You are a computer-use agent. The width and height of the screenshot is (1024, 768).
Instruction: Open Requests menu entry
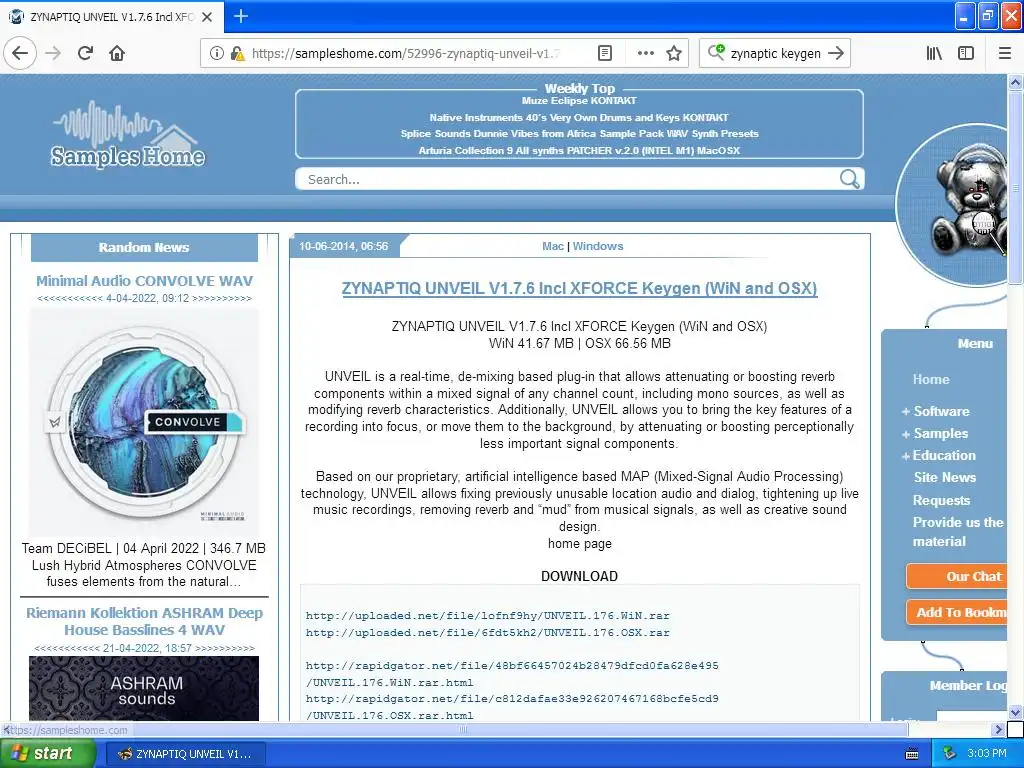click(941, 500)
